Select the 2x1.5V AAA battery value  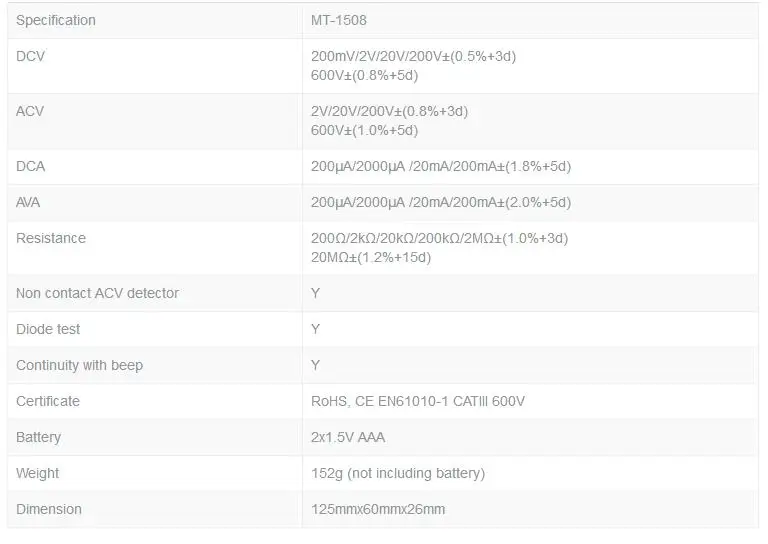[348, 437]
